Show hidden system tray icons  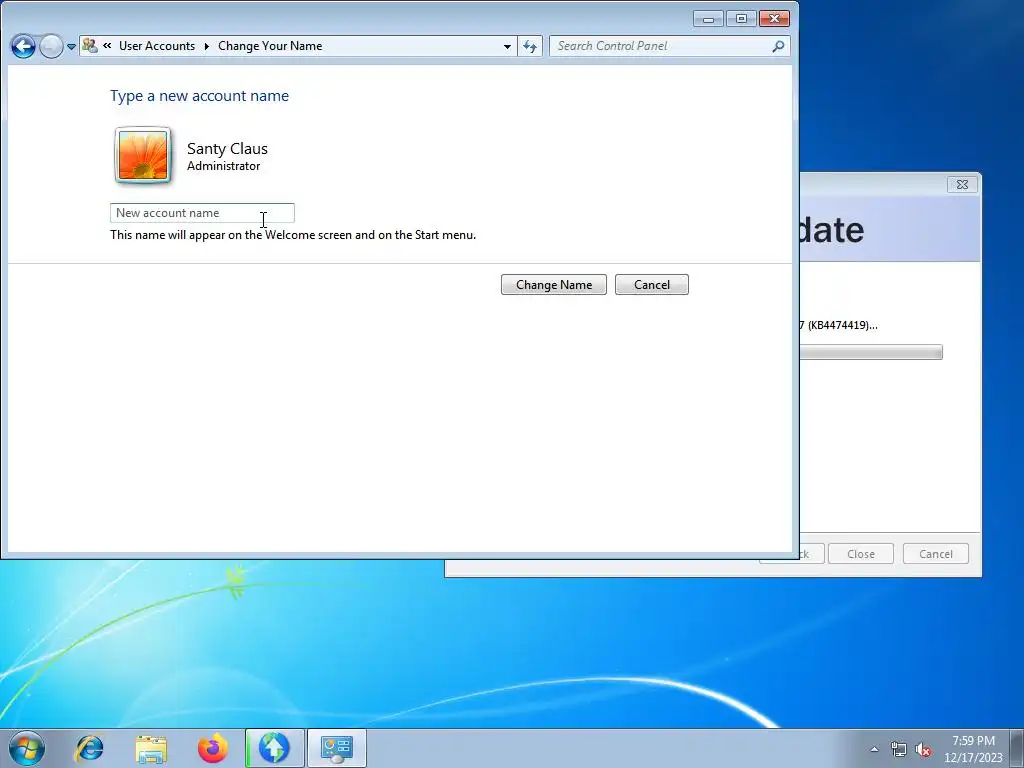pos(874,749)
